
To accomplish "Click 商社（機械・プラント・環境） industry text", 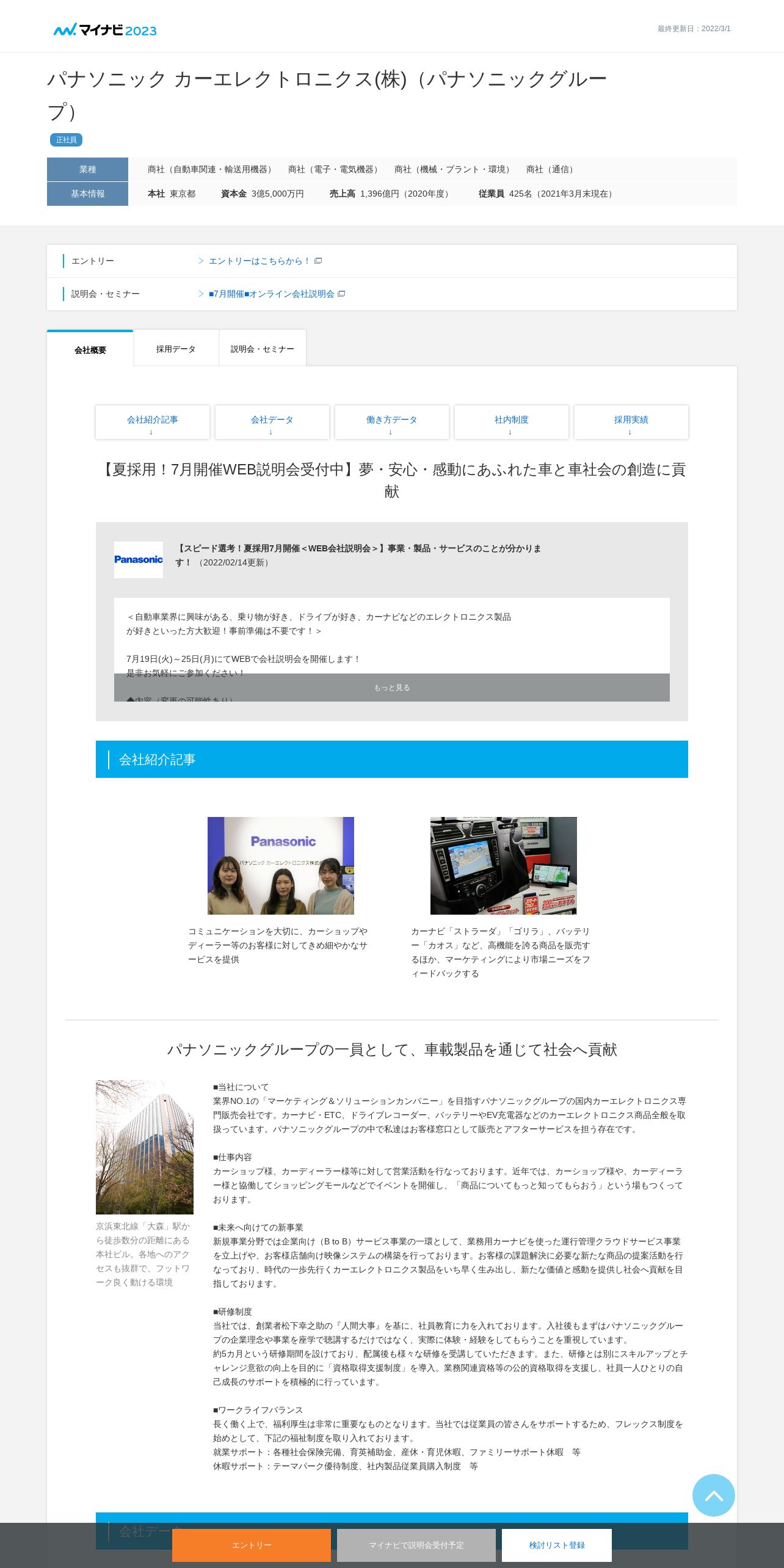I will click(454, 169).
